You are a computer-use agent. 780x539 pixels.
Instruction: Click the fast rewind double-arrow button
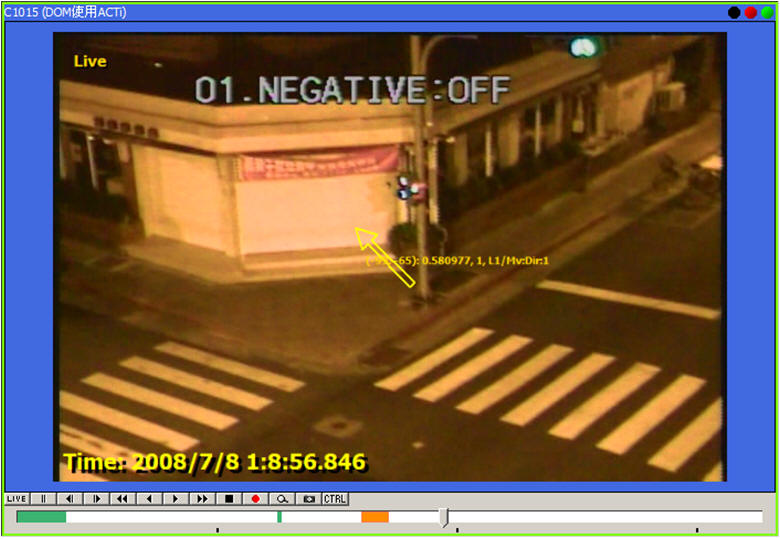click(122, 498)
